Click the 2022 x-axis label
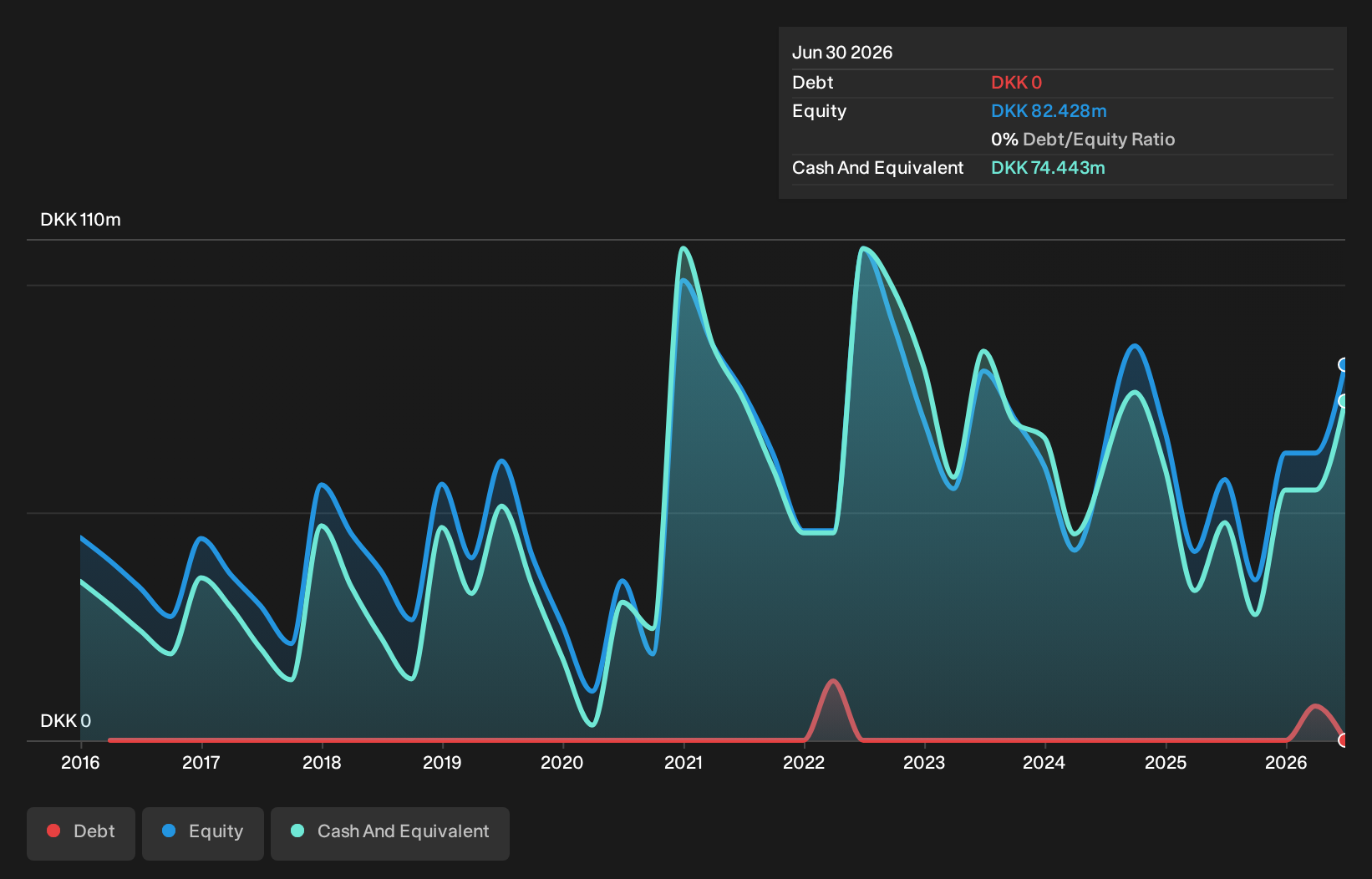 (804, 763)
